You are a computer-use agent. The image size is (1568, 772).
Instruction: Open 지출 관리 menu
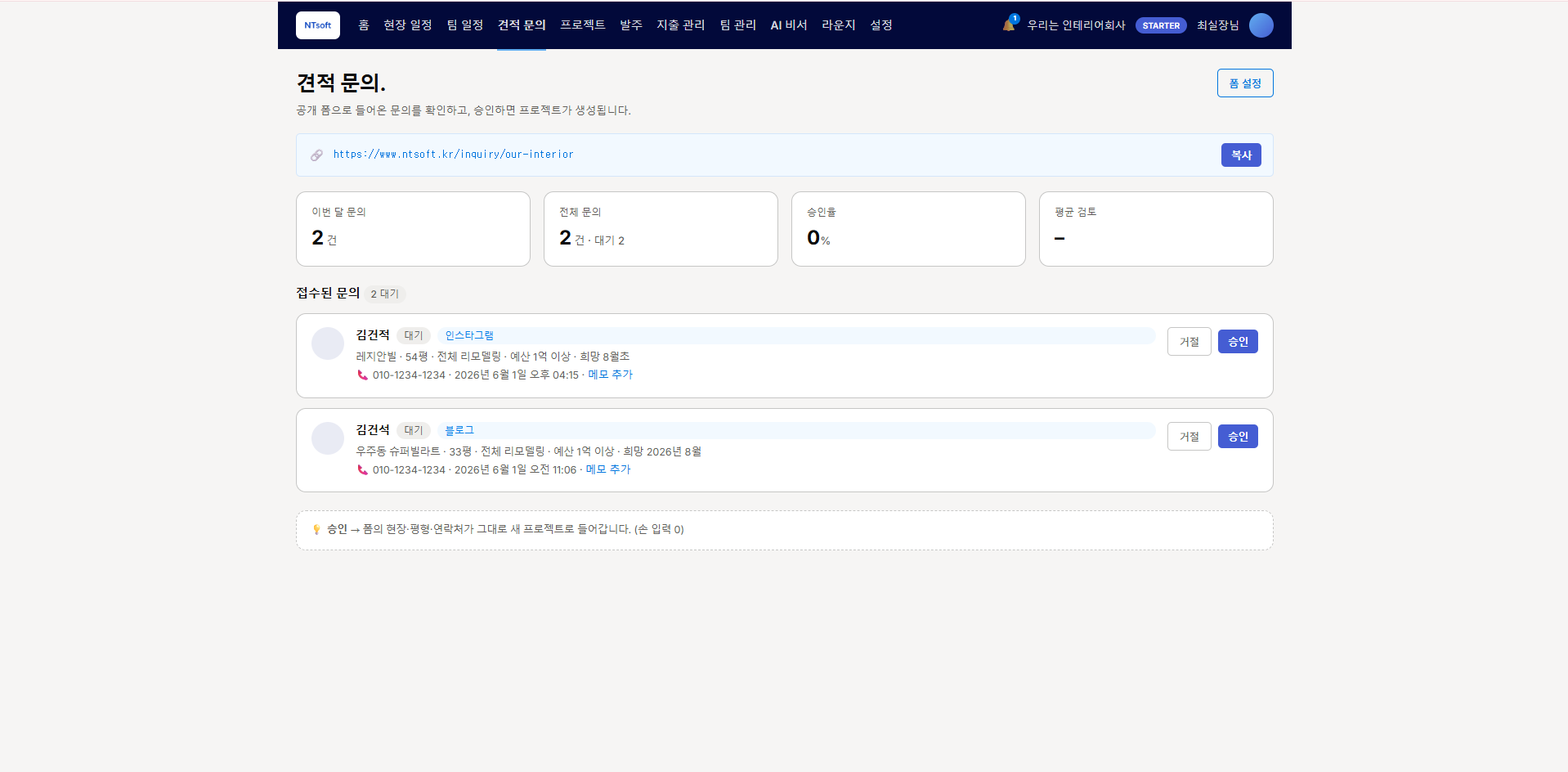[x=681, y=25]
